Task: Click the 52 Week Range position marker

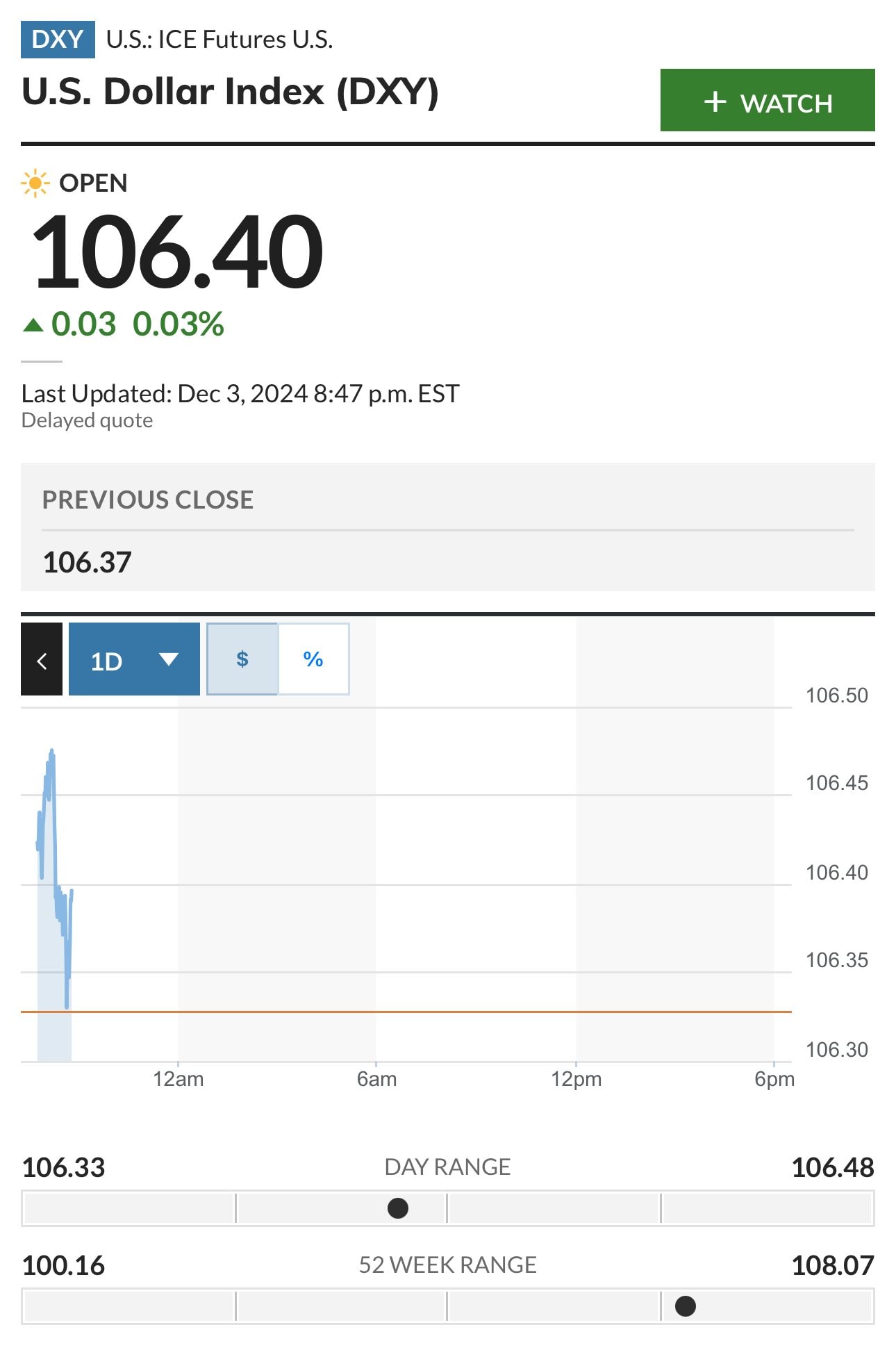Action: point(685,1306)
